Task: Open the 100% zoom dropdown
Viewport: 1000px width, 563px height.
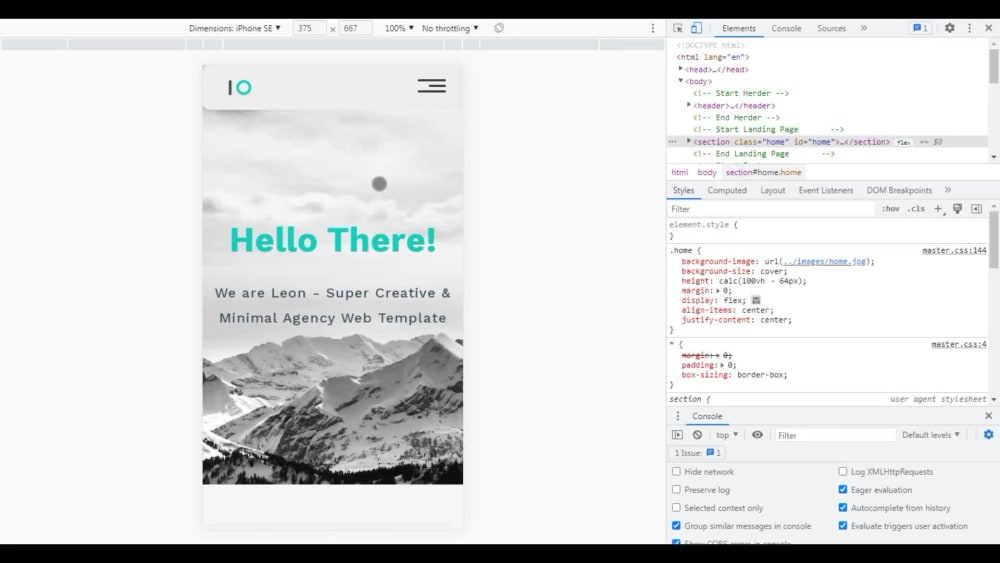Action: click(399, 28)
